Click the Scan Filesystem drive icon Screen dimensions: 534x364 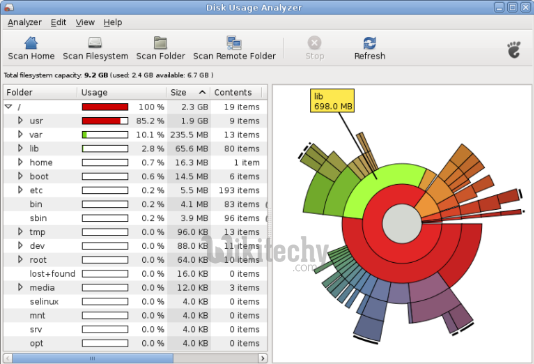tap(95, 43)
